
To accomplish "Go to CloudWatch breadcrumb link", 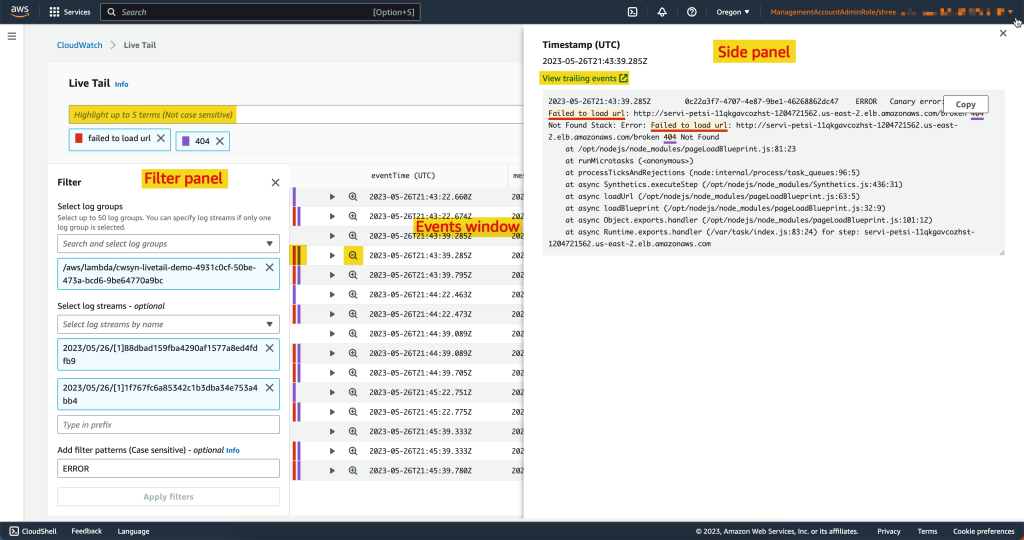I will point(81,45).
